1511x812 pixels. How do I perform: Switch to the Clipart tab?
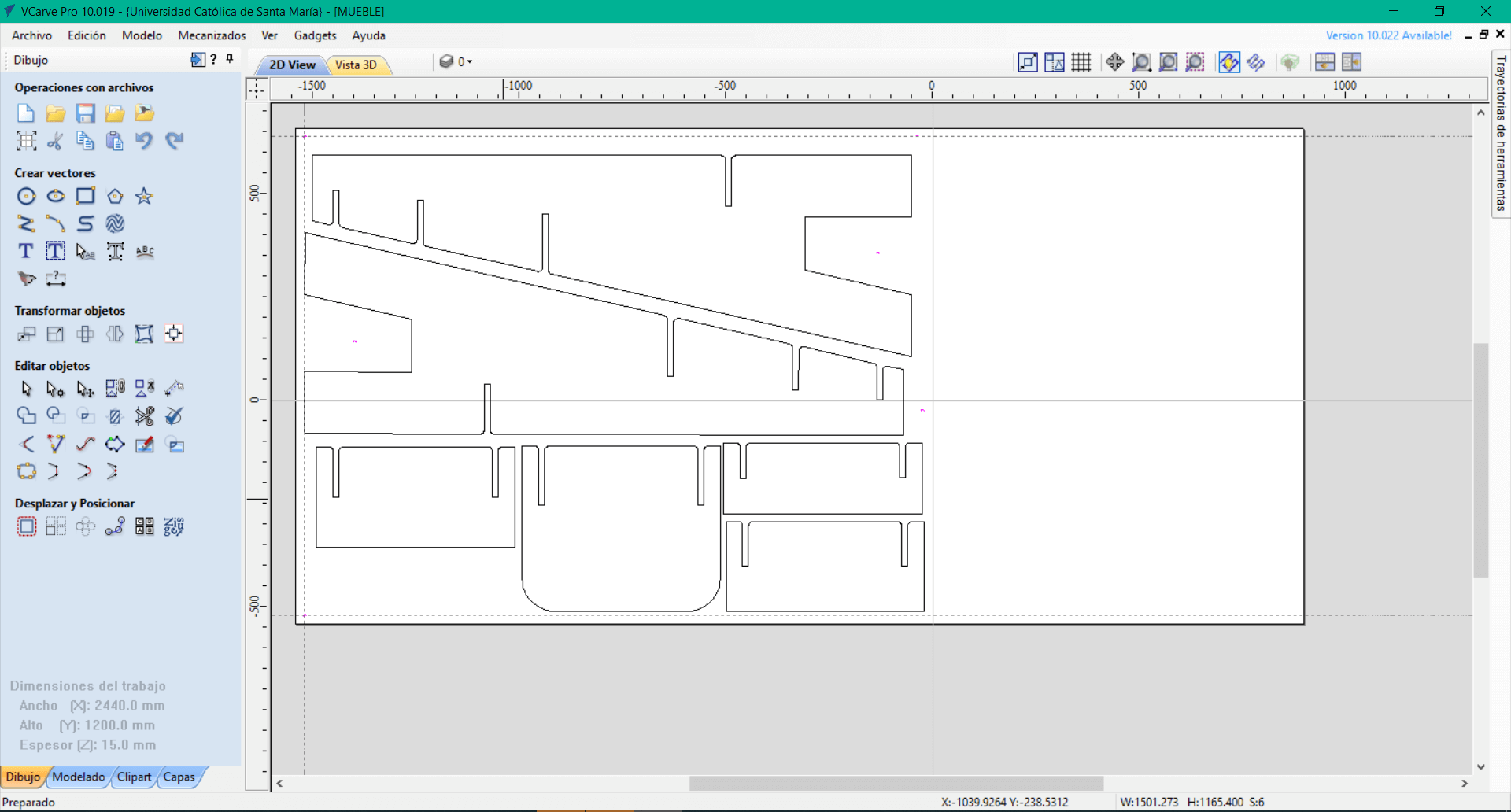click(134, 777)
